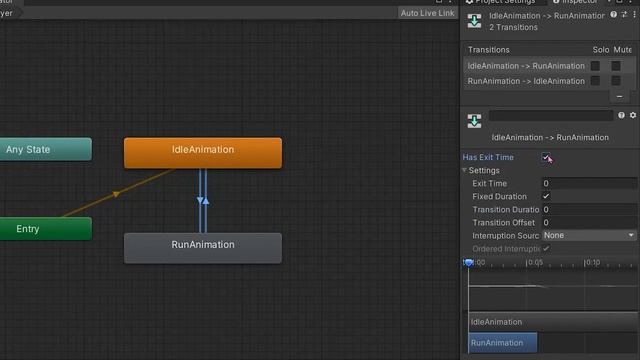Click the transition name input field

[x=551, y=116]
